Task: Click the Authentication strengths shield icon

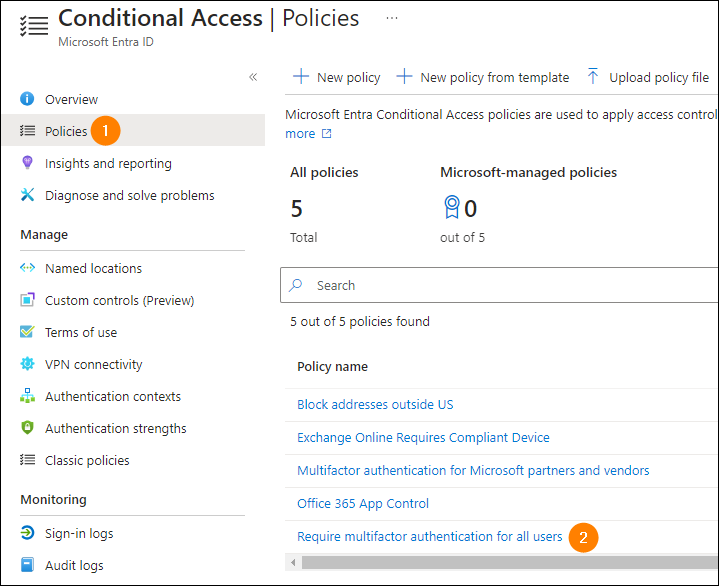Action: pyautogui.click(x=27, y=428)
